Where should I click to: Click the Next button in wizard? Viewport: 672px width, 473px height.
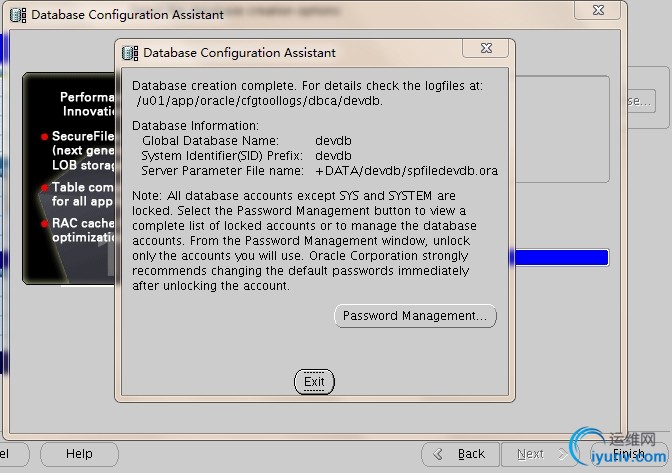coord(539,454)
